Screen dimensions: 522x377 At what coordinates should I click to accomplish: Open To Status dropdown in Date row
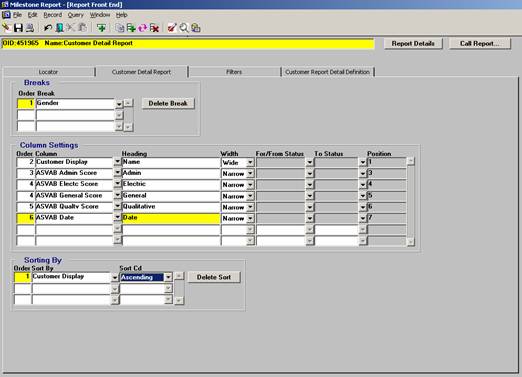(x=363, y=218)
